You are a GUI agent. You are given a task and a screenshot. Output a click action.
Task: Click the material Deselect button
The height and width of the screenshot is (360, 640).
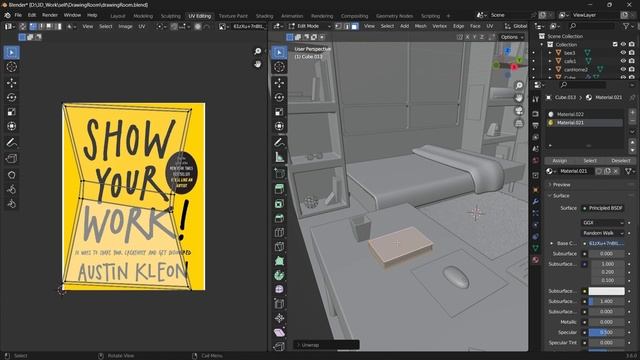coord(621,161)
